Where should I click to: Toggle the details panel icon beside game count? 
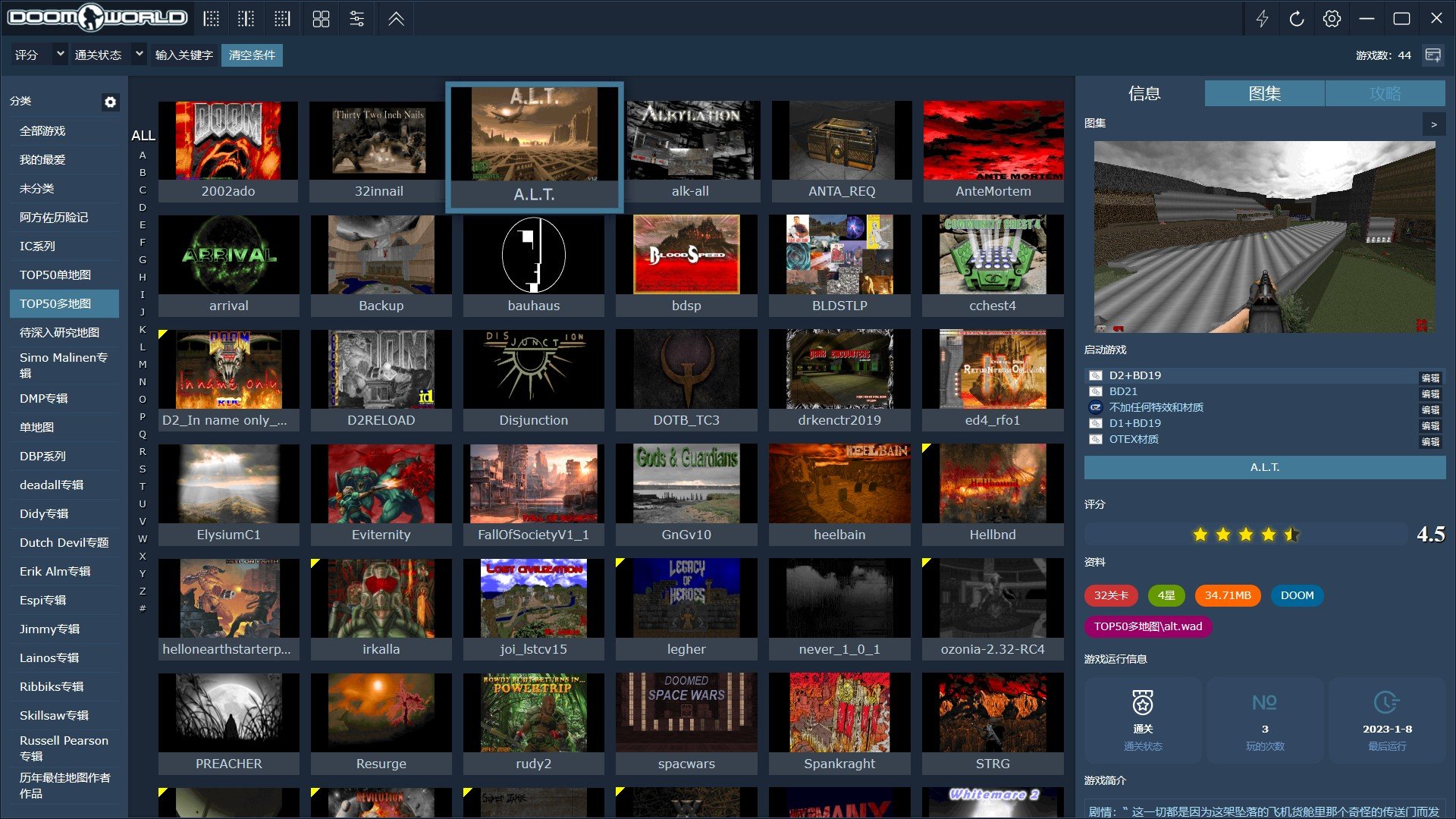click(x=1433, y=55)
